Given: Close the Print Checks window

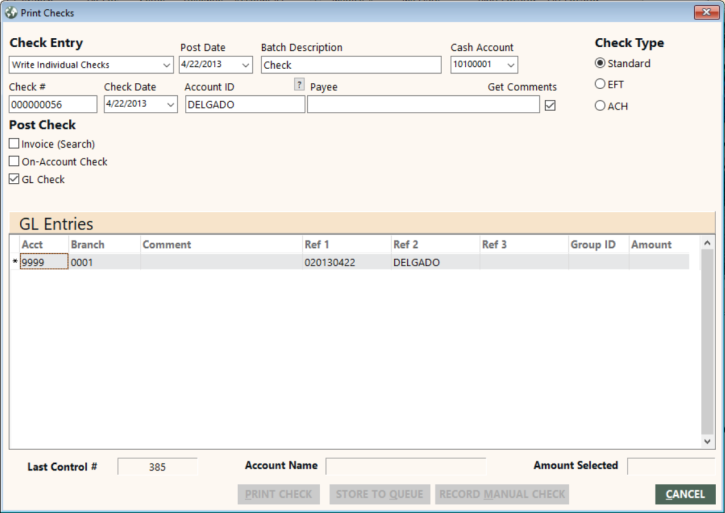Looking at the screenshot, I should click(x=707, y=12).
